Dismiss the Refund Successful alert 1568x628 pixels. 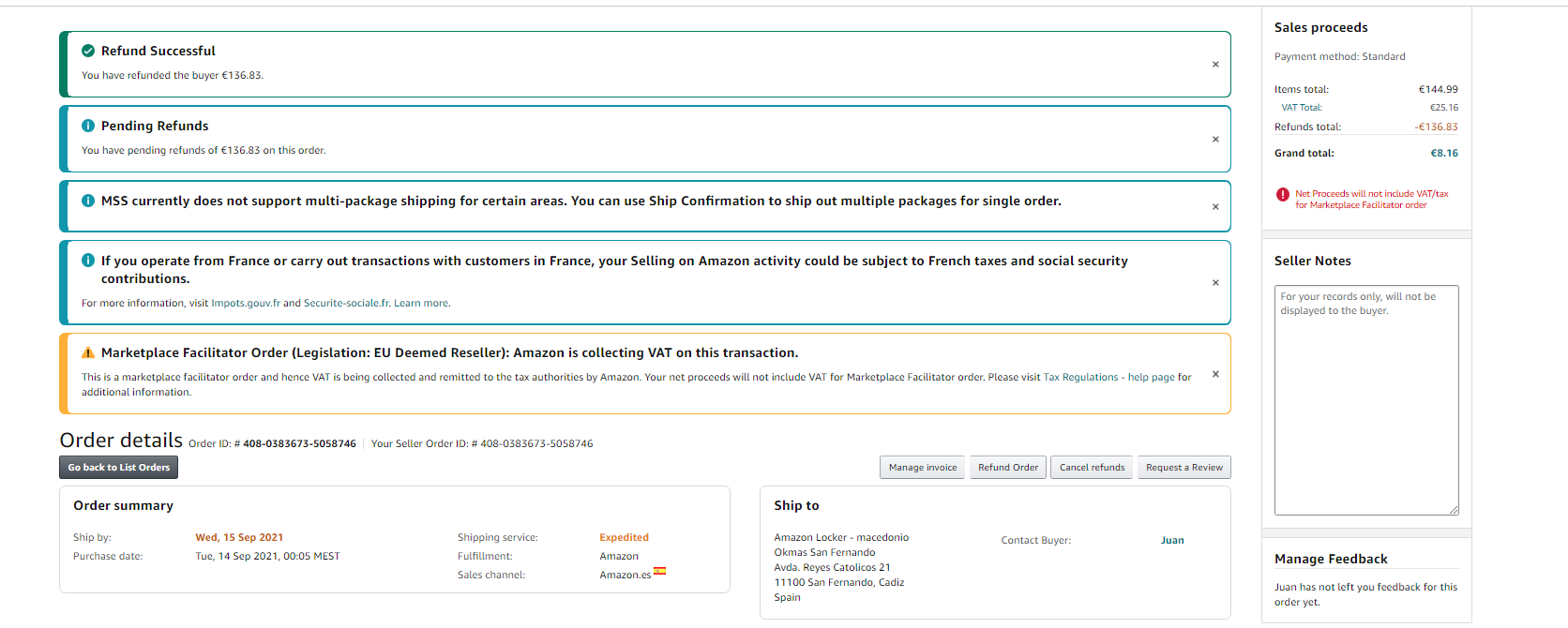1215,65
